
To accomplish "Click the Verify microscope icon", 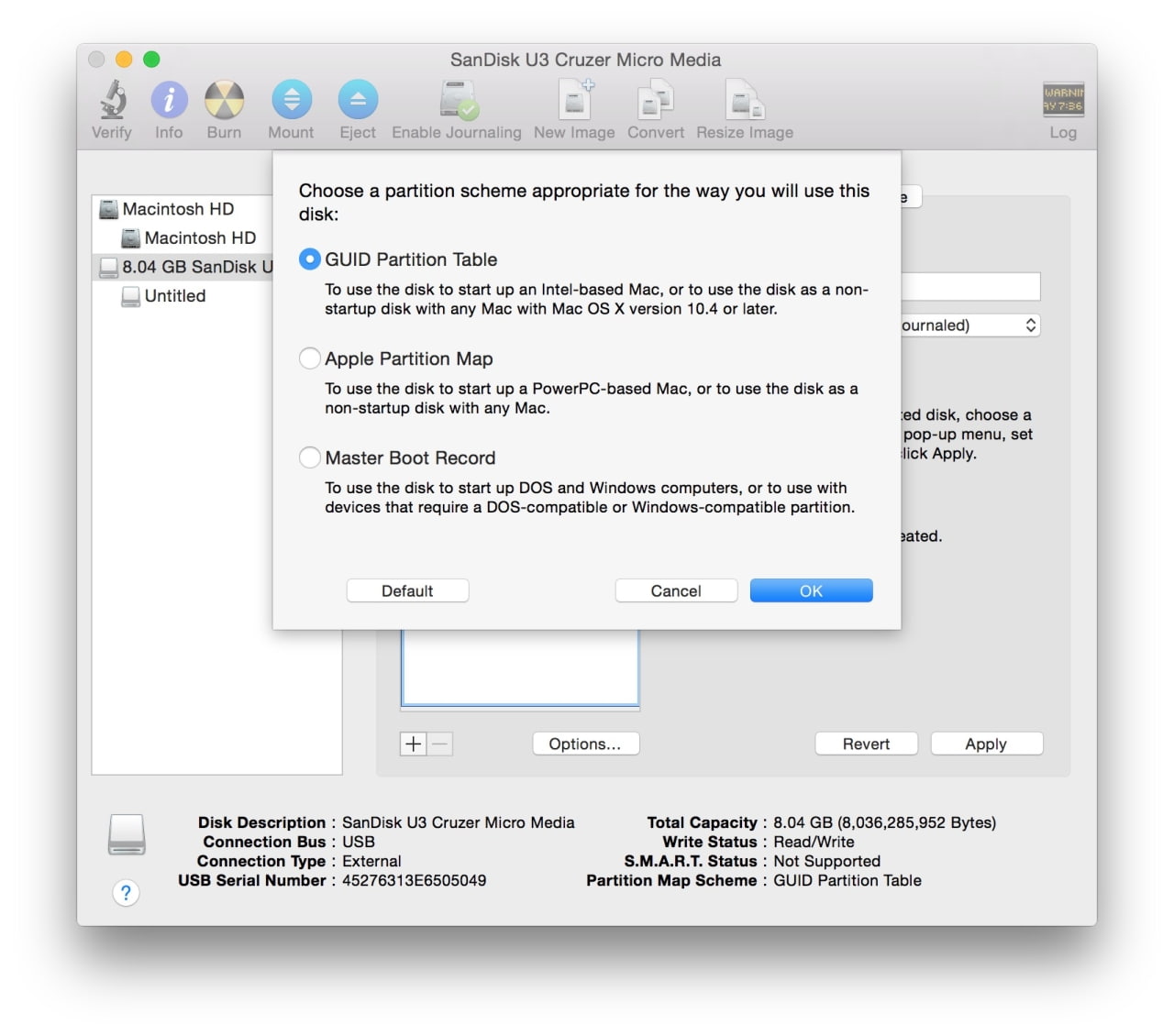I will 113,100.
